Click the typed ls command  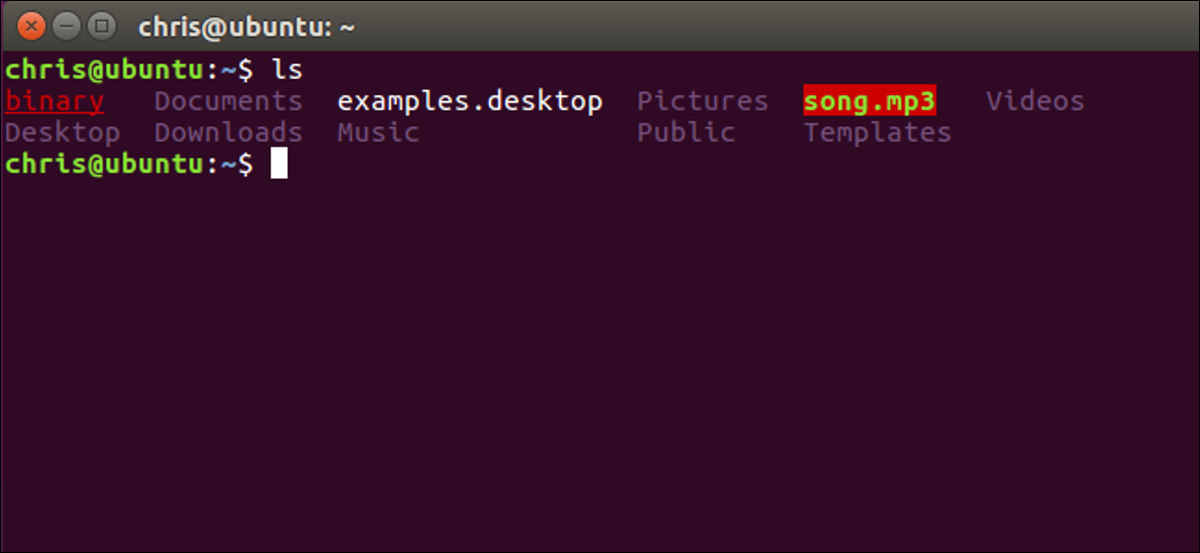coord(287,71)
